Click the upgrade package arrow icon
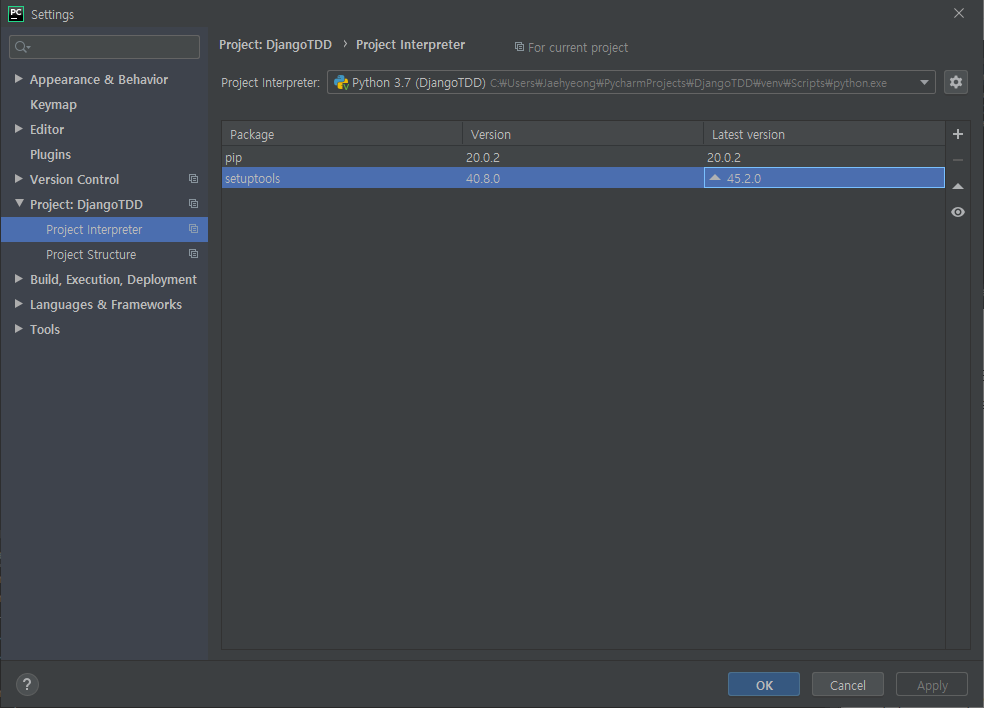 tap(958, 186)
